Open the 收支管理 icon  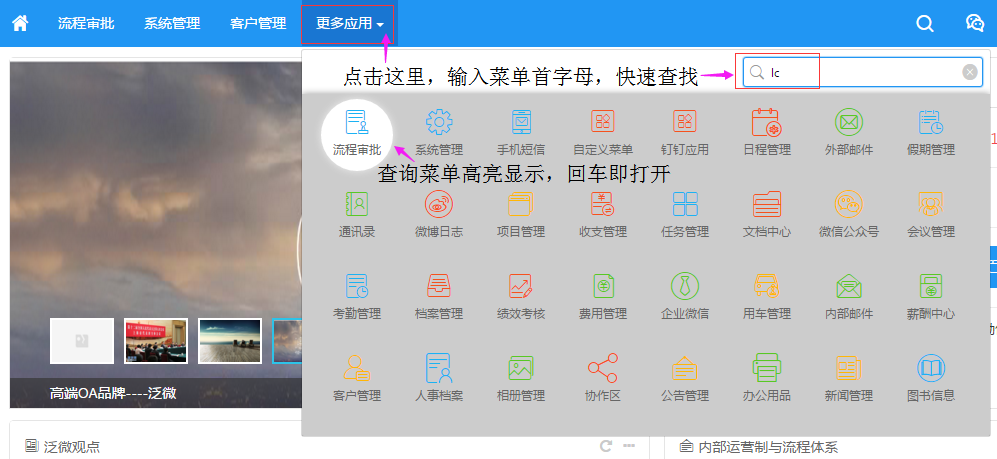tap(603, 204)
